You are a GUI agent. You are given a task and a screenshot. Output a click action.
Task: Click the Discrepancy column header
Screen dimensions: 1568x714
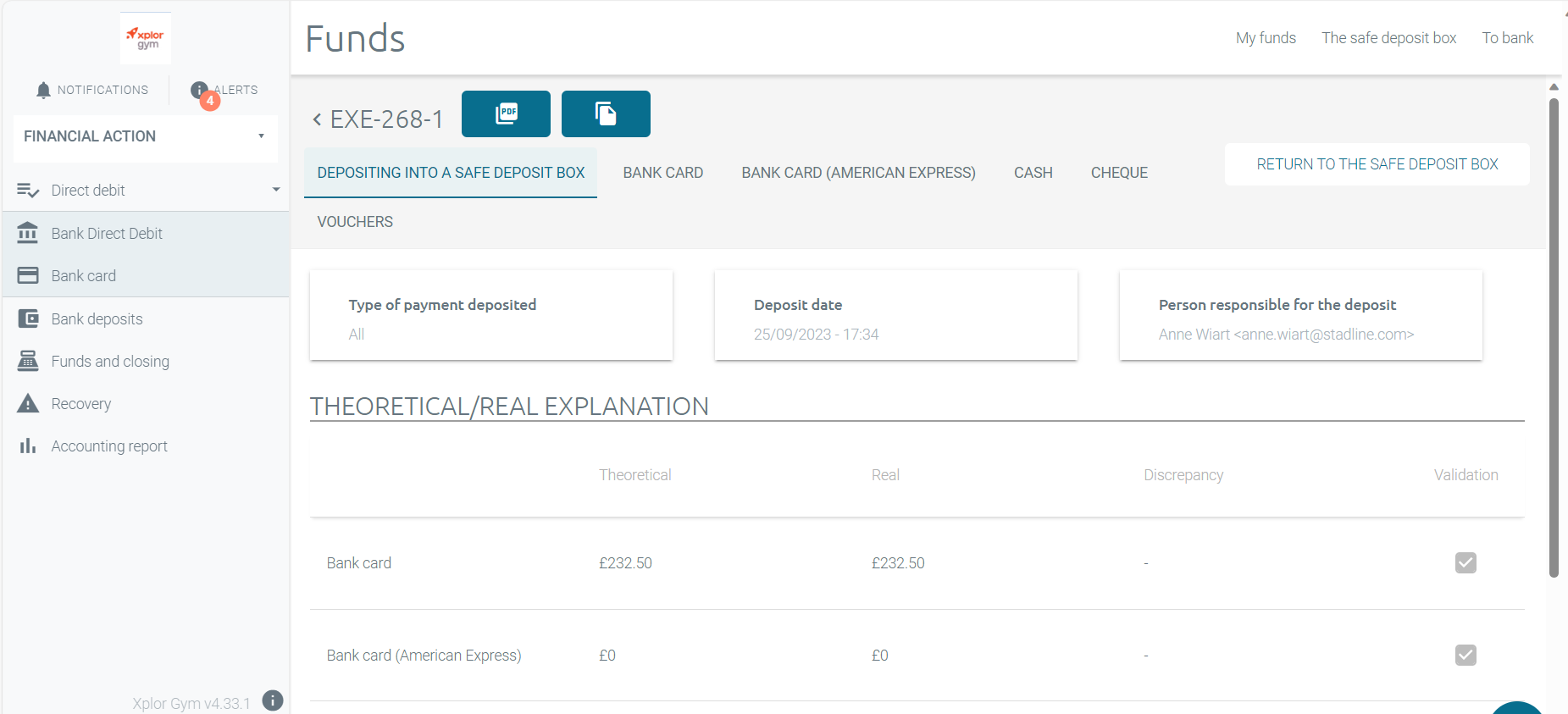[1183, 475]
